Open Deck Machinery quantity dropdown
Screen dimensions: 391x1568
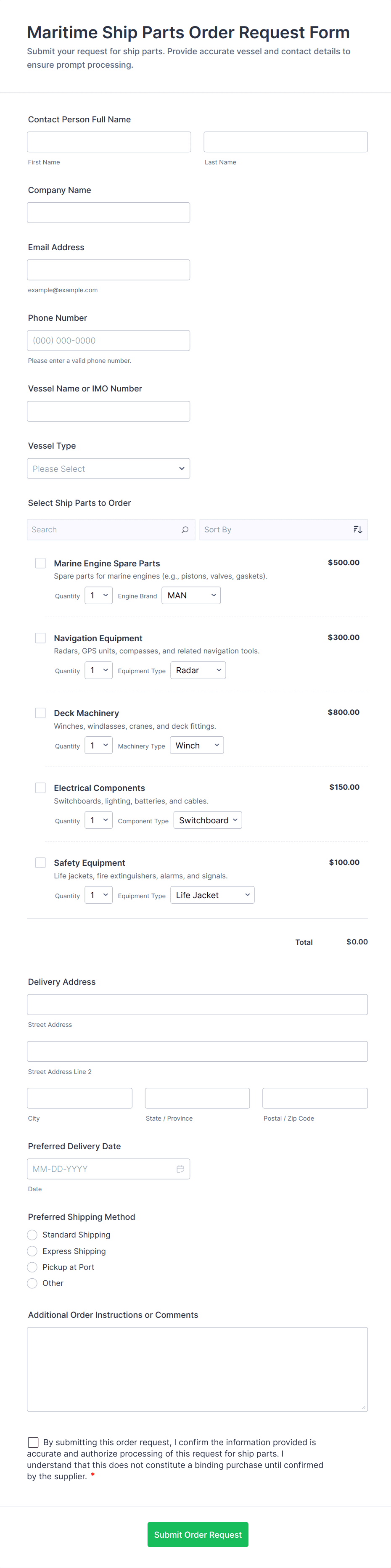click(x=99, y=746)
